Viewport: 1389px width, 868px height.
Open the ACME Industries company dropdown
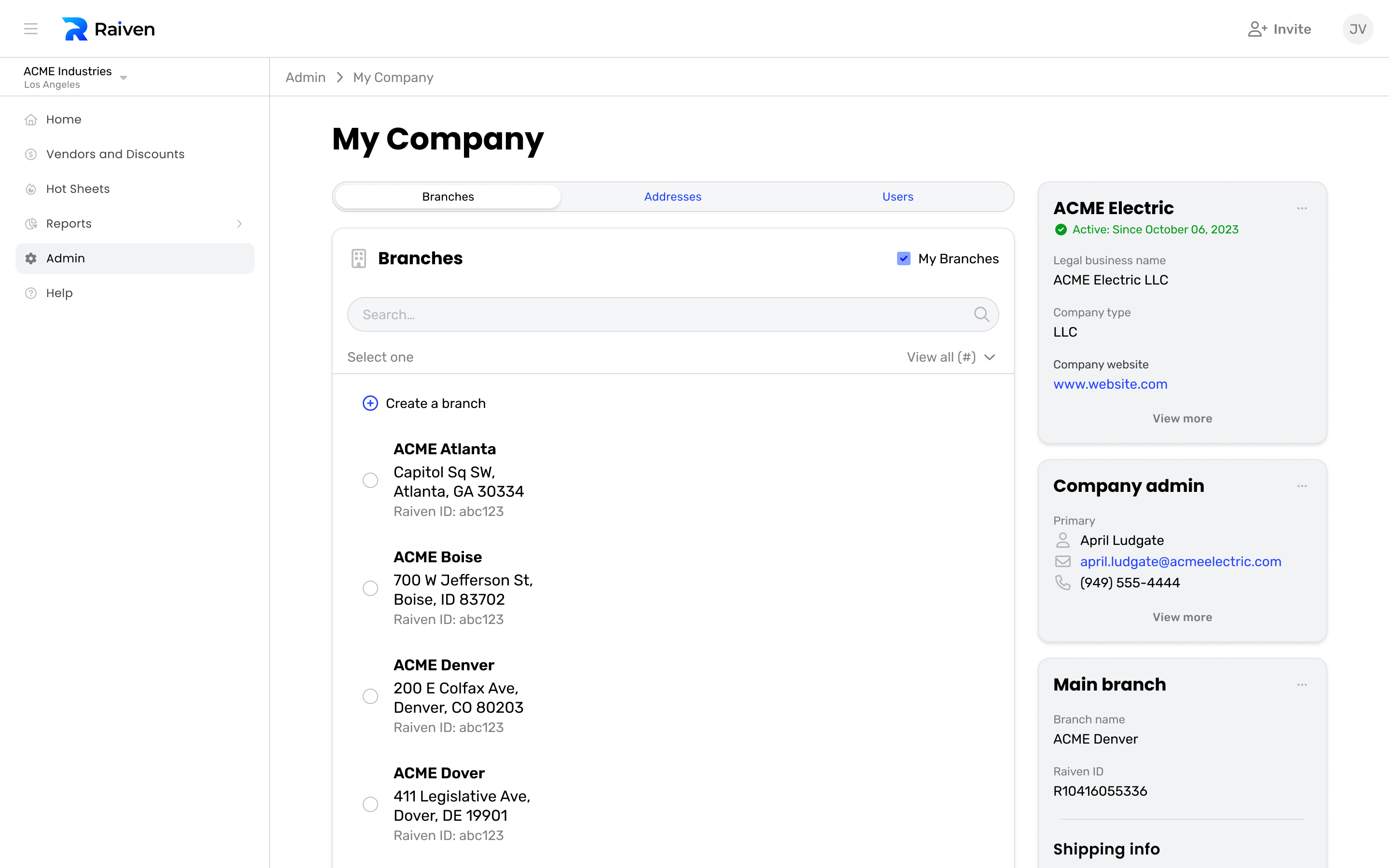point(75,77)
